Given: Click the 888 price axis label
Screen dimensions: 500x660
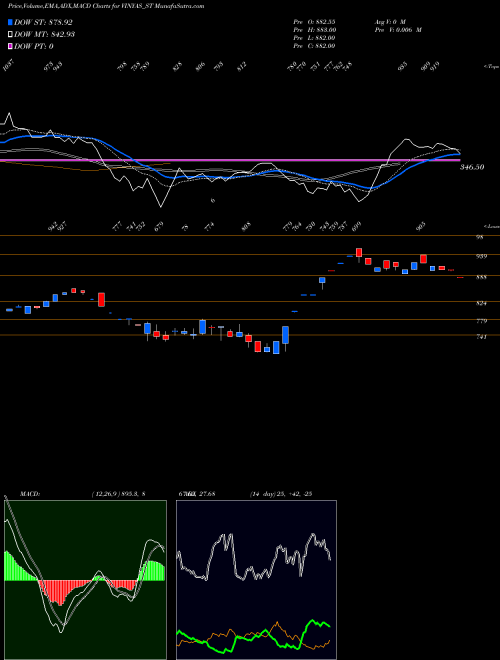Looking at the screenshot, I should (481, 277).
